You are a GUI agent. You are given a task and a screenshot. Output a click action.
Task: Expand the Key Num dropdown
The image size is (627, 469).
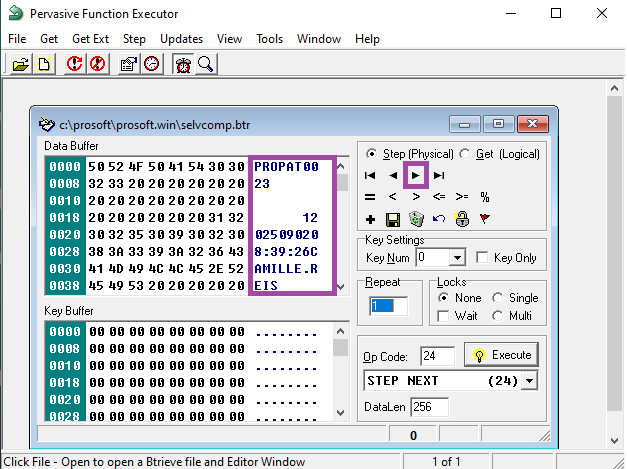[x=457, y=258]
